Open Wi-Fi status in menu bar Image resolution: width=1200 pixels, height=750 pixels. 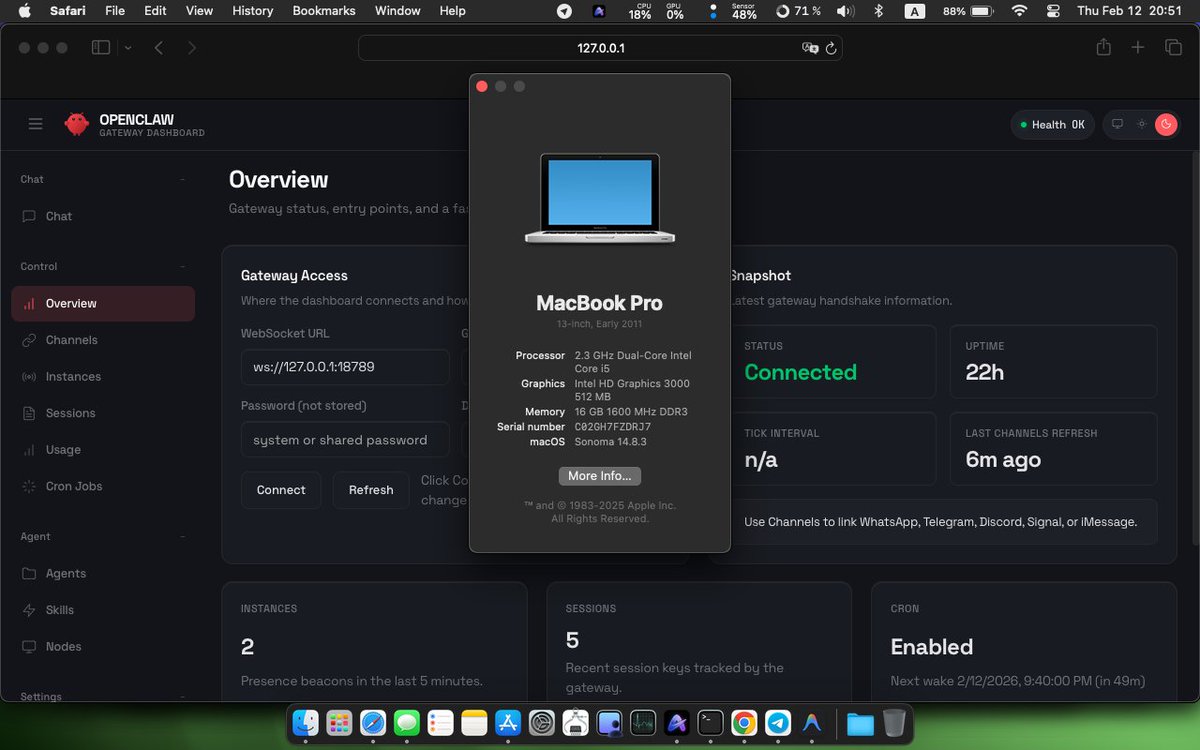coord(1019,11)
